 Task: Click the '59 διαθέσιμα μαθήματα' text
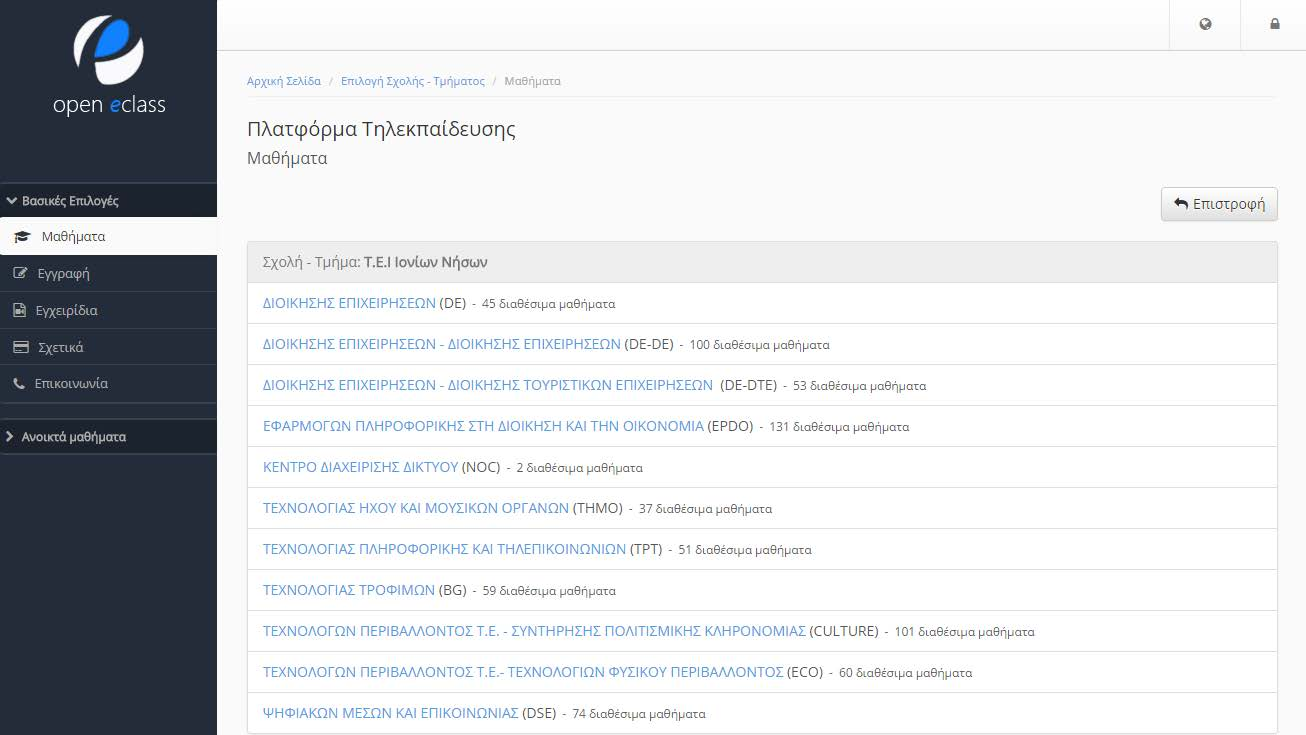(x=549, y=591)
